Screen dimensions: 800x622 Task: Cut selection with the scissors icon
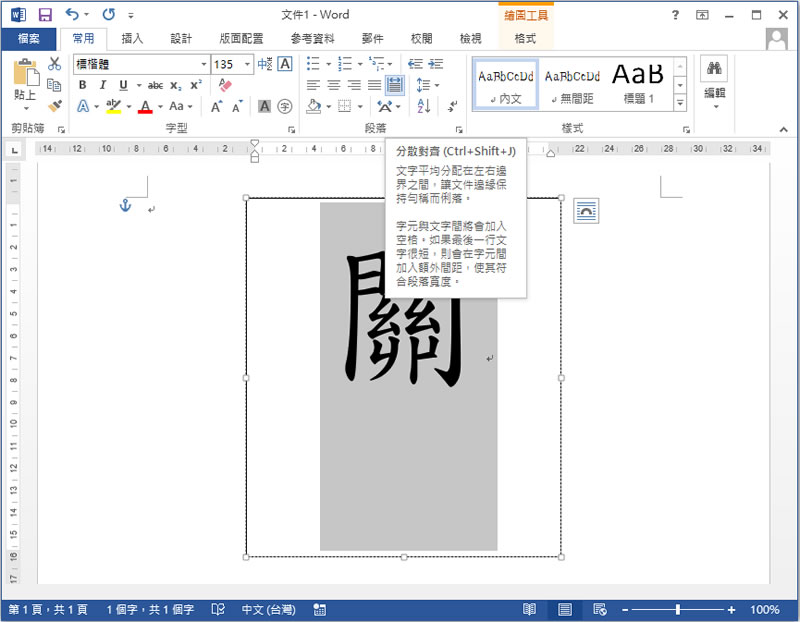(54, 64)
